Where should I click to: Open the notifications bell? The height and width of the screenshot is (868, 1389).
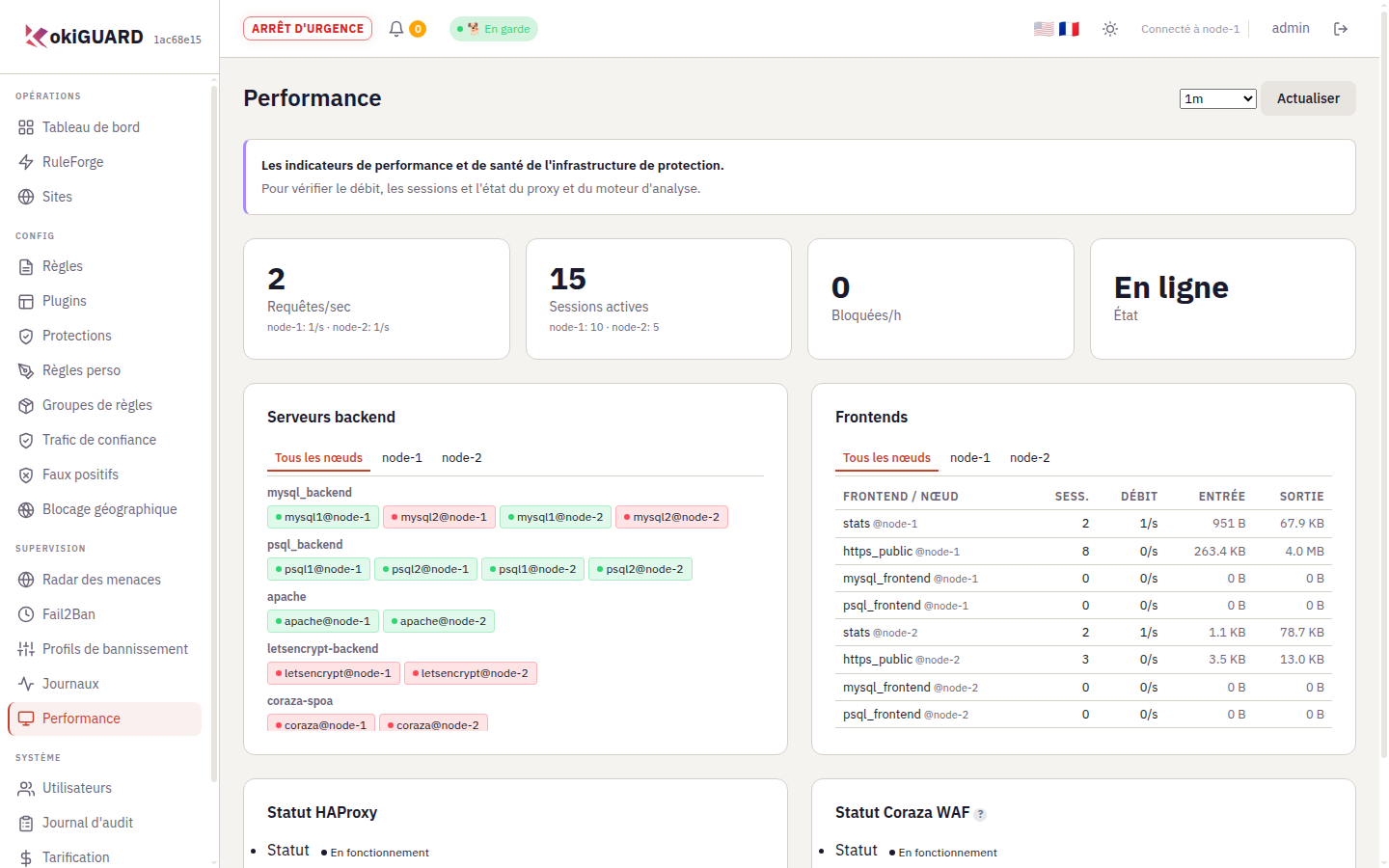click(x=396, y=29)
